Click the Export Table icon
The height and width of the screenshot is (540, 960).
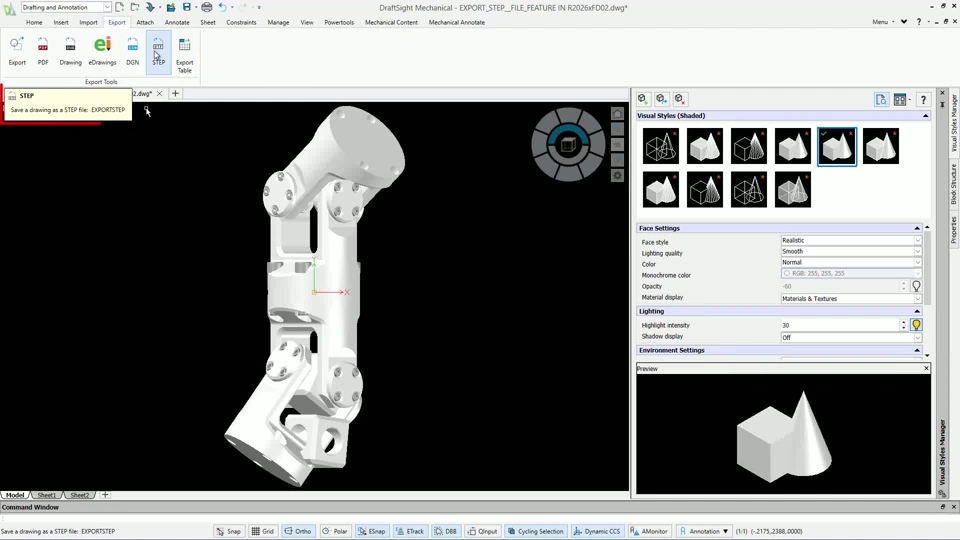(x=184, y=51)
